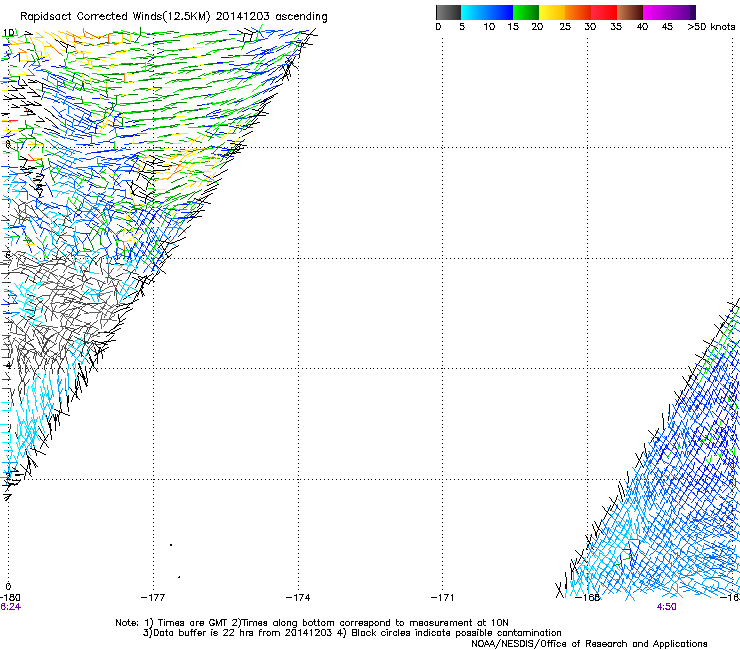Screen dimensions: 740x650
Task: Click the 'NOAA/NESDIS/Office of Research and Applications' credit
Action: 589,644
